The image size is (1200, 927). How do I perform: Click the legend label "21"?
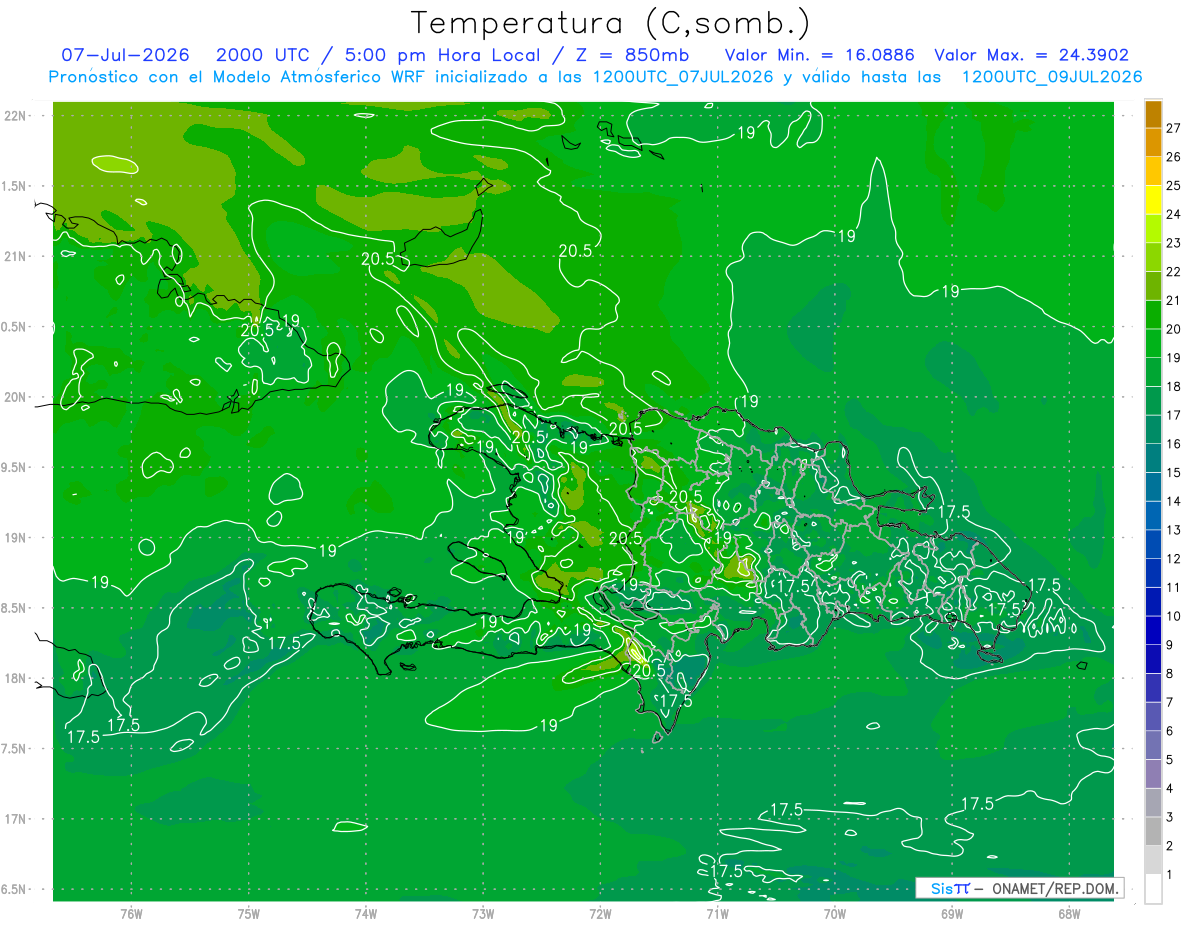click(x=1174, y=300)
